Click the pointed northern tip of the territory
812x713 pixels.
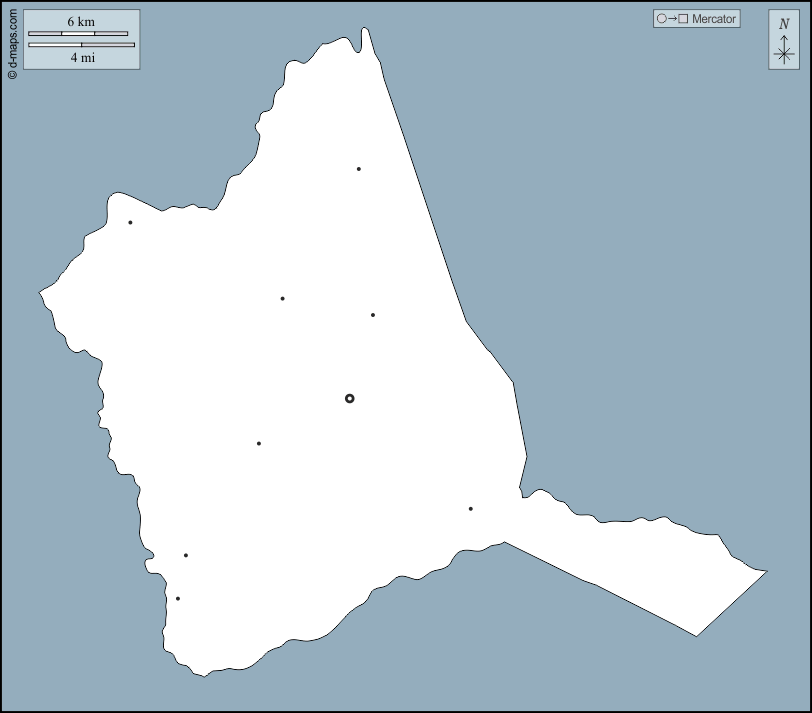[365, 31]
